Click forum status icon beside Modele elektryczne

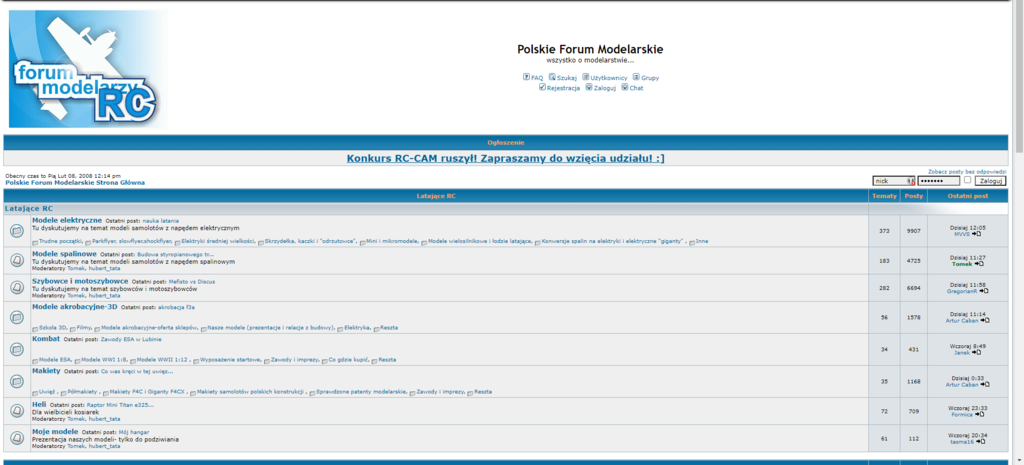(16, 231)
